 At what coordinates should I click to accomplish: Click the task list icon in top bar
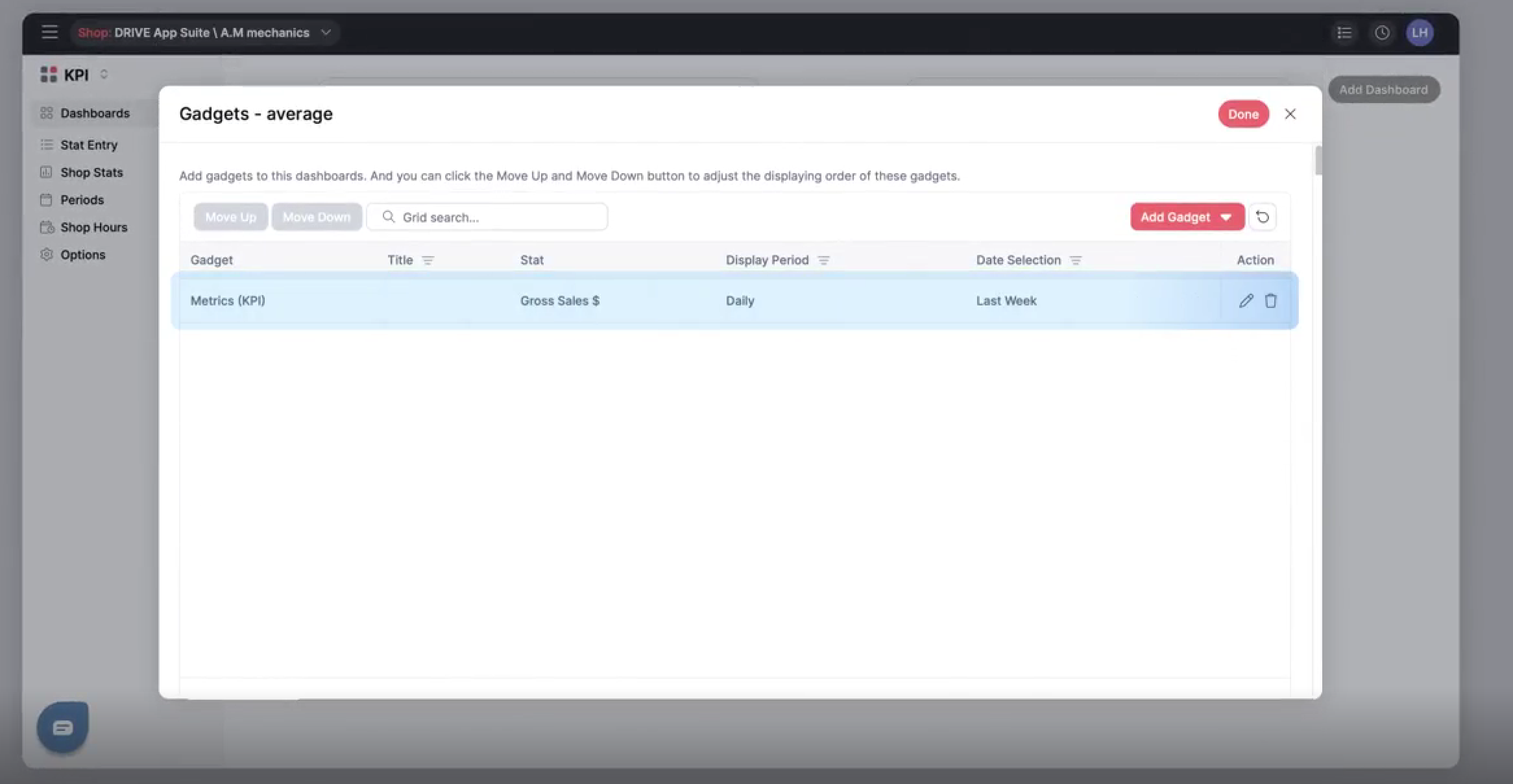pyautogui.click(x=1344, y=32)
